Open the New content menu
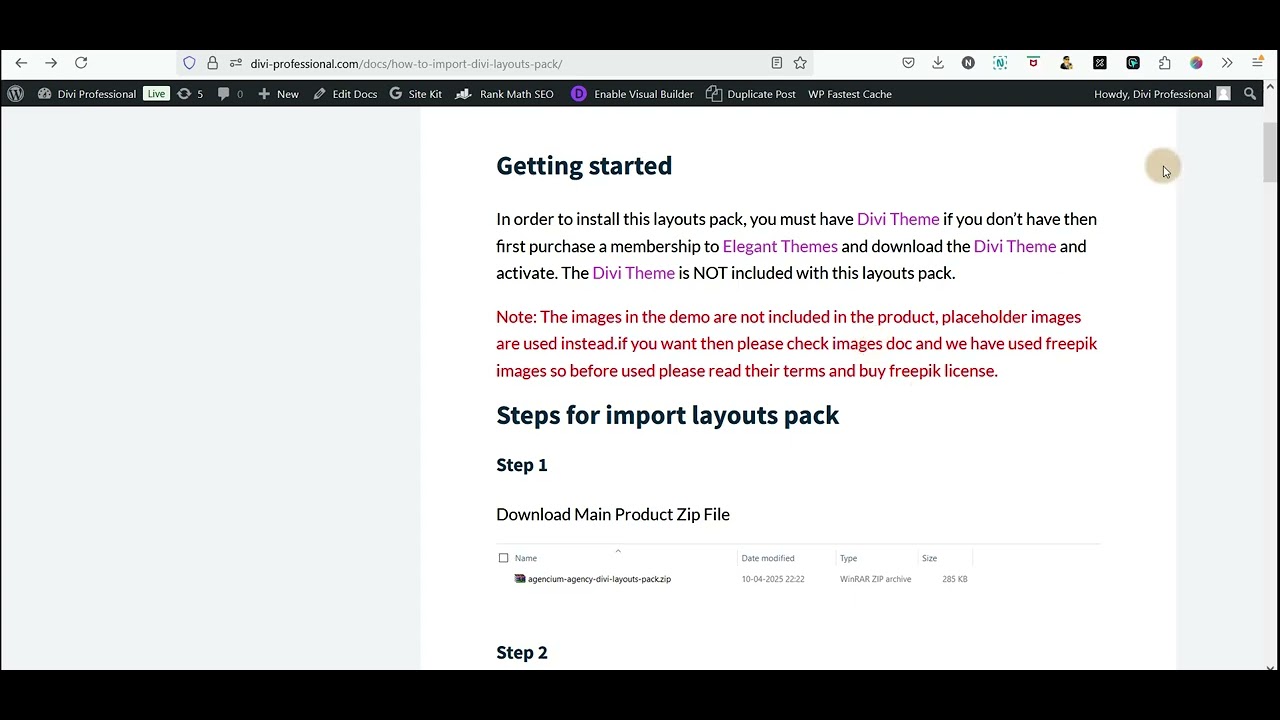Image resolution: width=1280 pixels, height=720 pixels. pos(278,94)
